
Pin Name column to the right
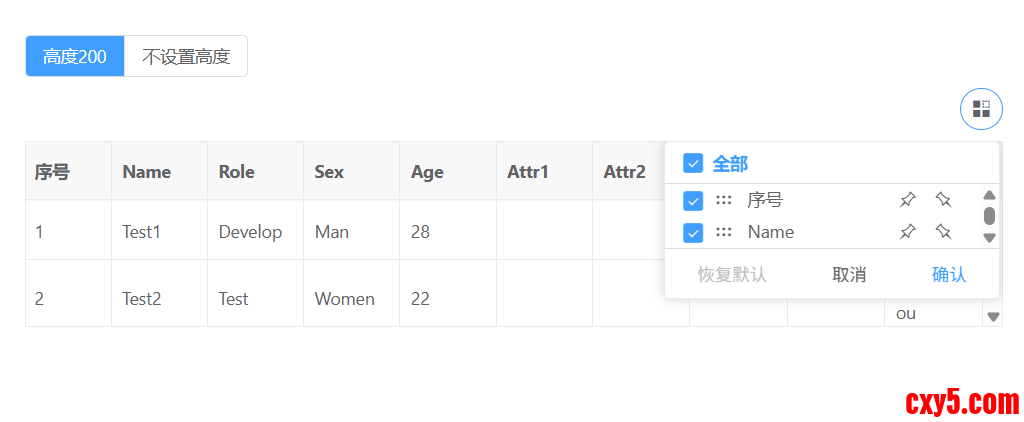pyautogui.click(x=943, y=232)
